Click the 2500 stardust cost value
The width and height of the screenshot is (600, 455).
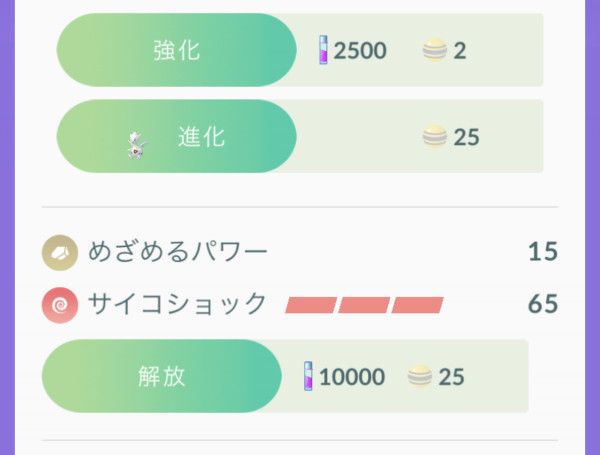[x=360, y=51]
